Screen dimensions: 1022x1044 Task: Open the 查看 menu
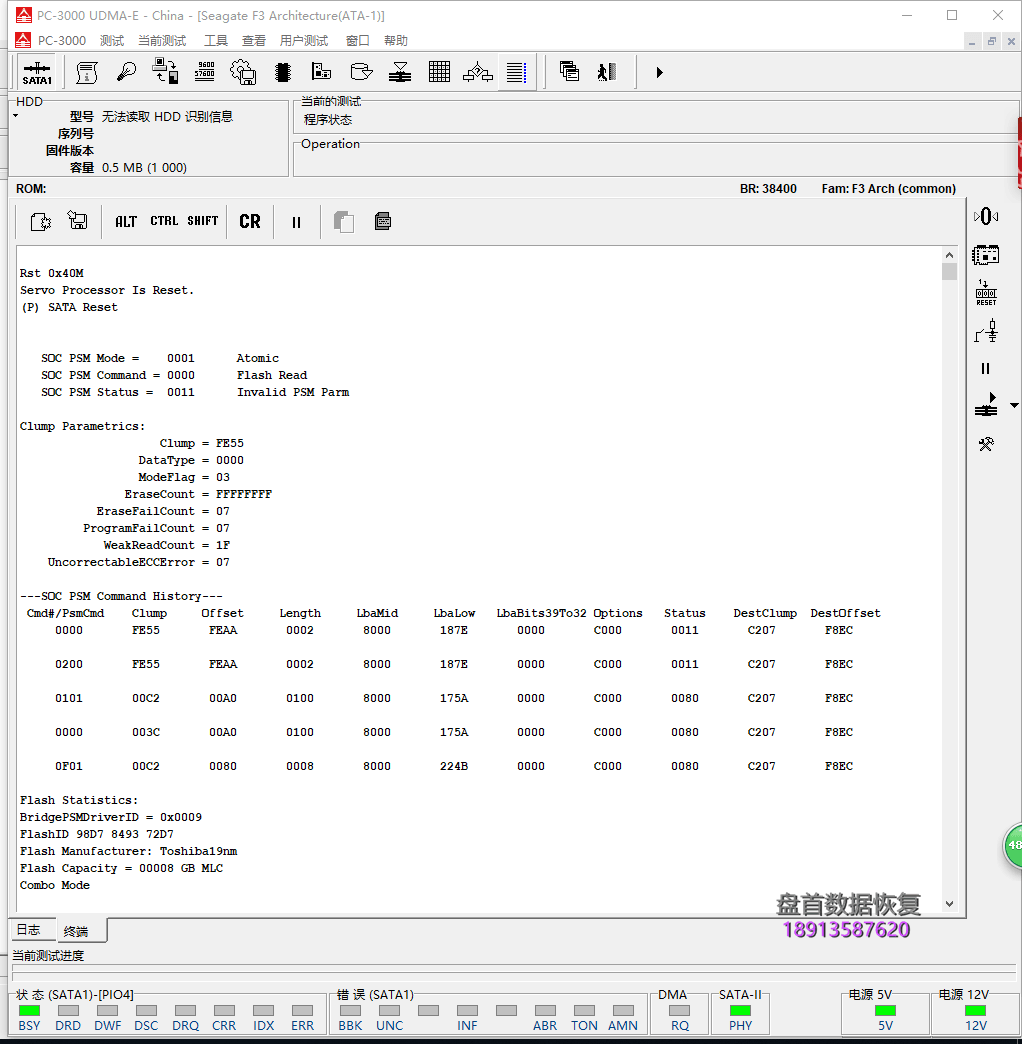tap(254, 41)
